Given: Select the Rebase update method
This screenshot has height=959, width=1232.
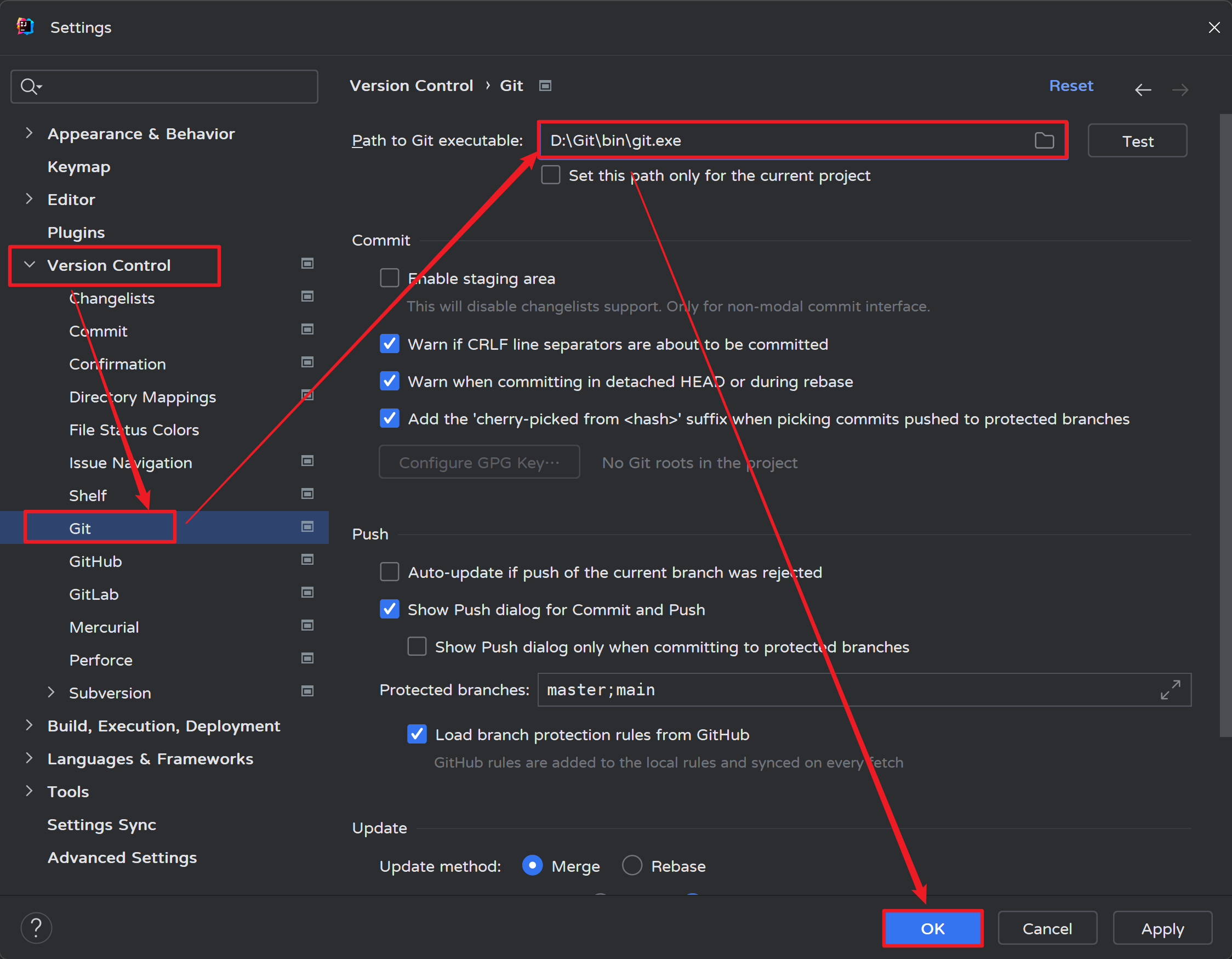Looking at the screenshot, I should point(632,865).
